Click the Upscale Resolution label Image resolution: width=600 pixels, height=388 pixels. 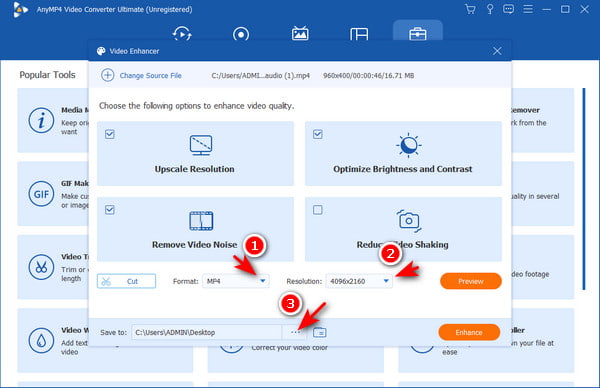tap(194, 169)
